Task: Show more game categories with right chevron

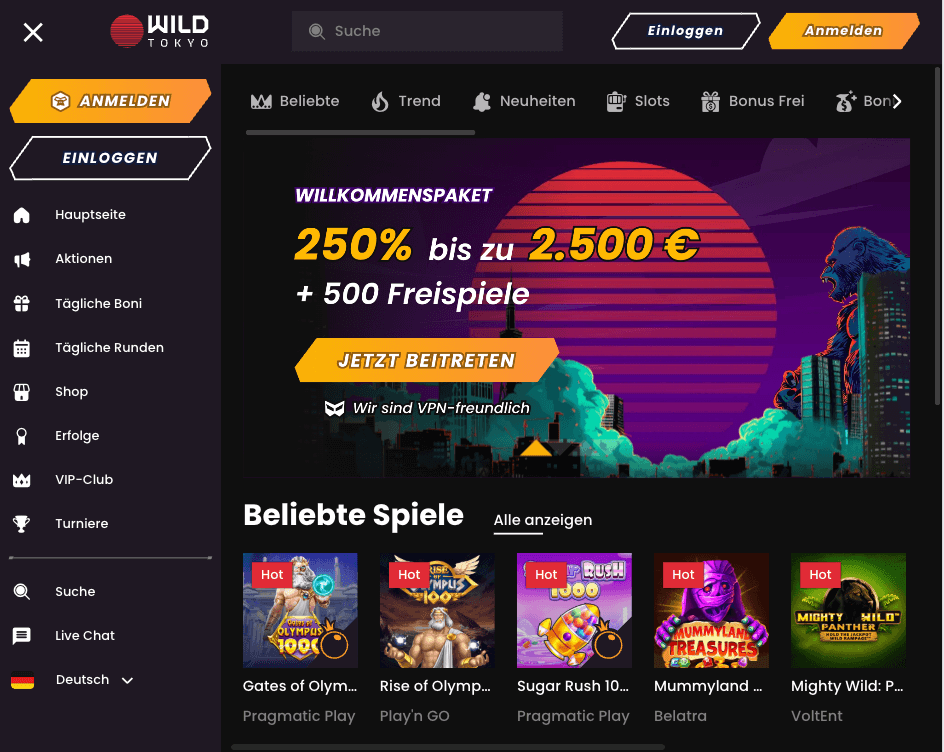Action: [x=896, y=101]
